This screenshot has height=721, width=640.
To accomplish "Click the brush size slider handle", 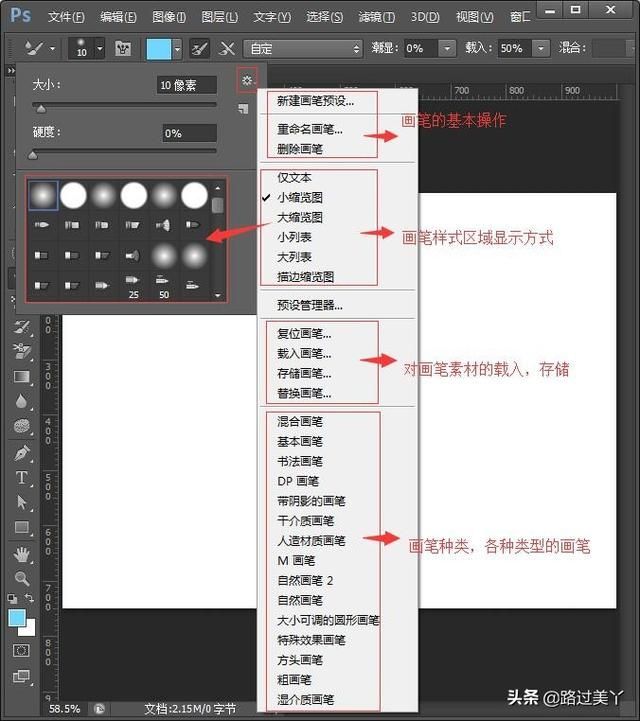I will point(41,109).
